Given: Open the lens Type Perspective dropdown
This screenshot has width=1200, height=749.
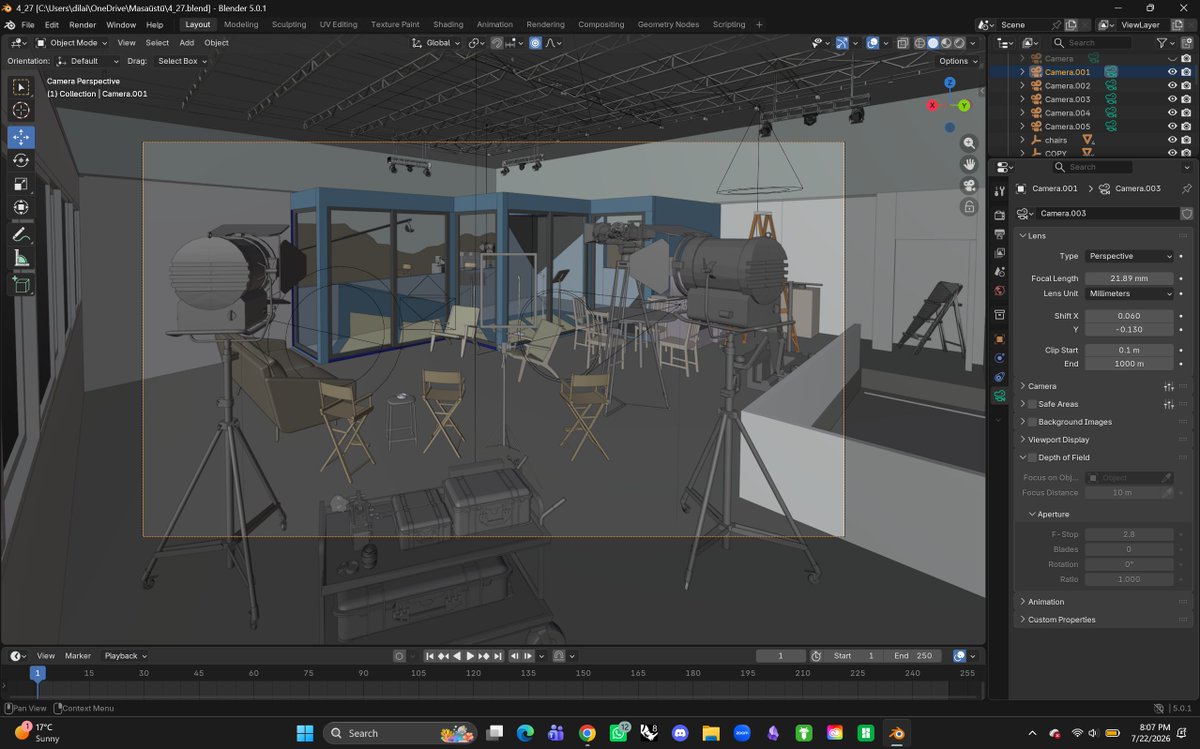Looking at the screenshot, I should [1129, 256].
